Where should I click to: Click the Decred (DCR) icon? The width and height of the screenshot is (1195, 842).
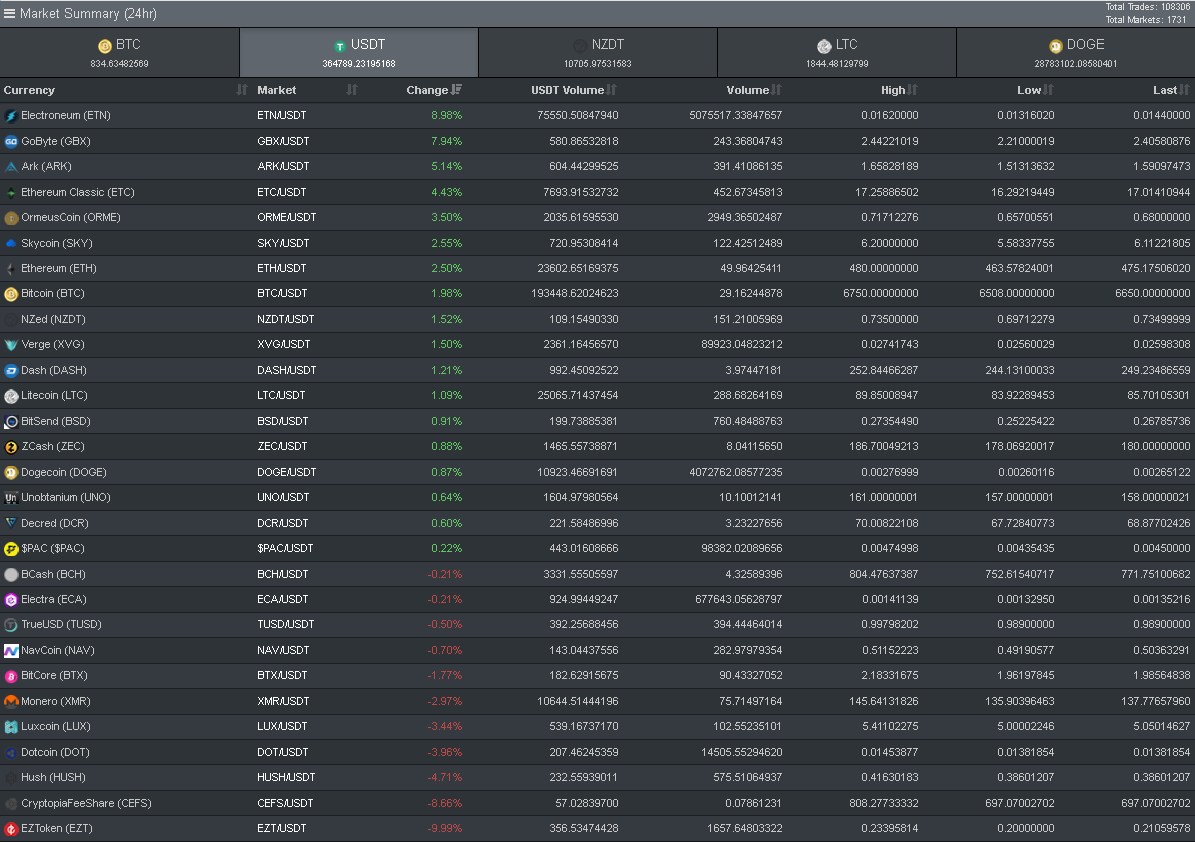(11, 523)
